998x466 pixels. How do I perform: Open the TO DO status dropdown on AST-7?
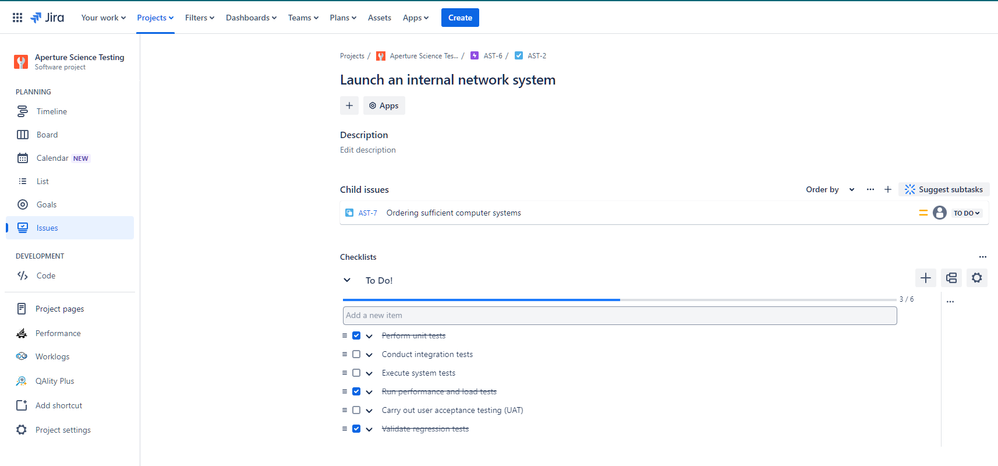[967, 213]
